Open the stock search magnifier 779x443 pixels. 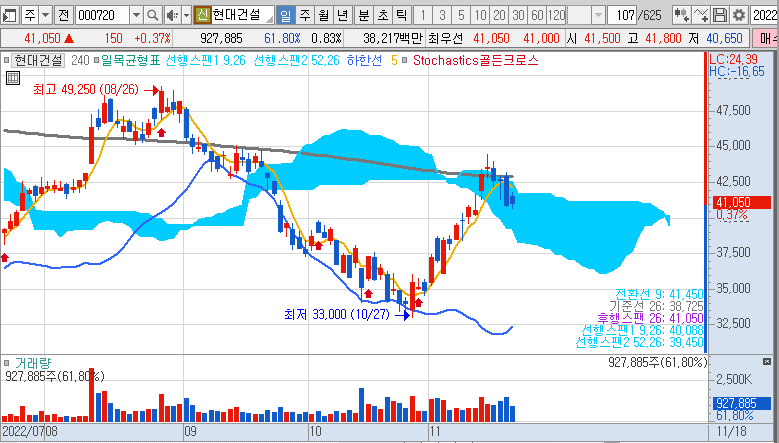(153, 15)
